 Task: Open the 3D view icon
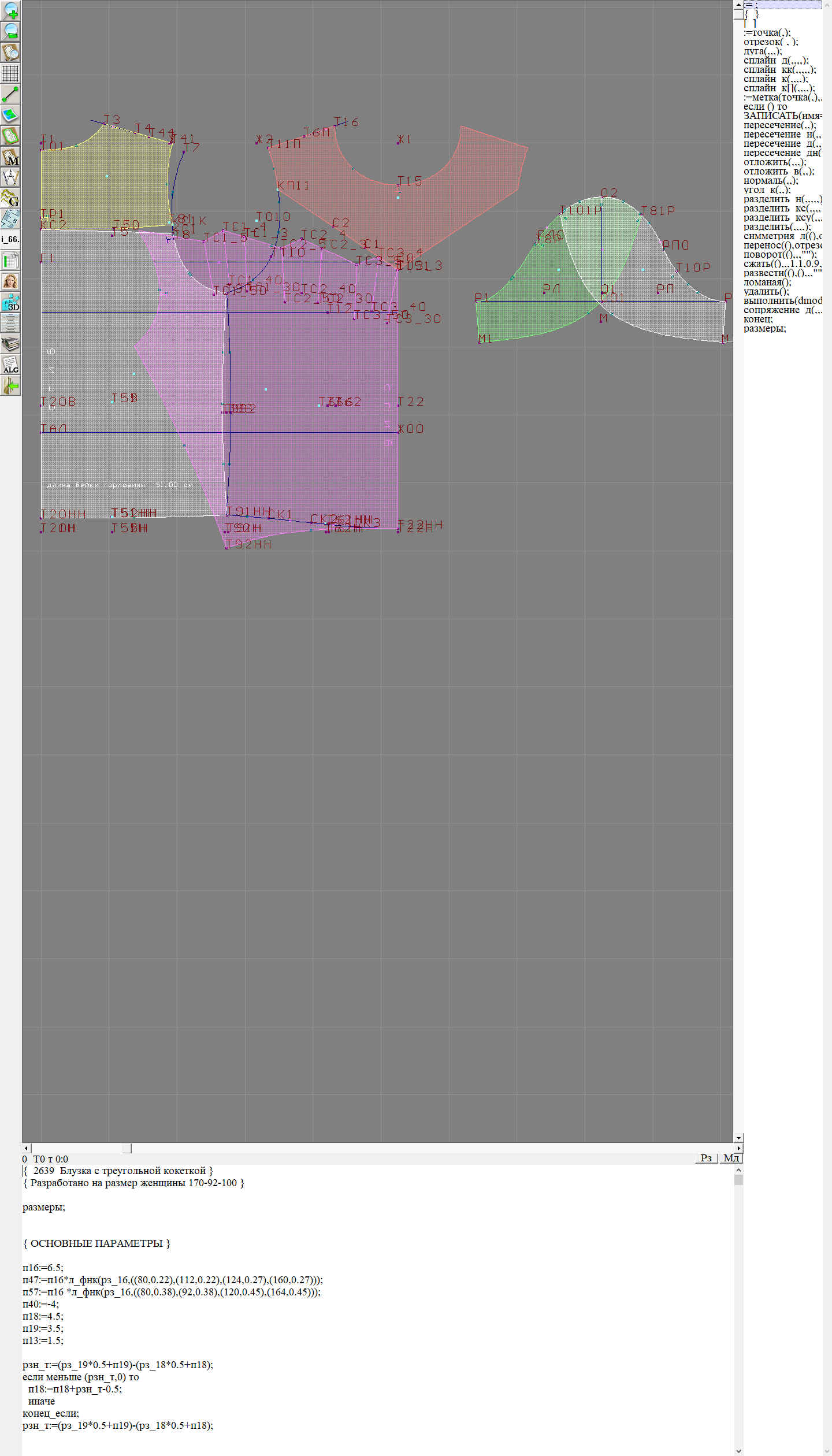[x=10, y=302]
